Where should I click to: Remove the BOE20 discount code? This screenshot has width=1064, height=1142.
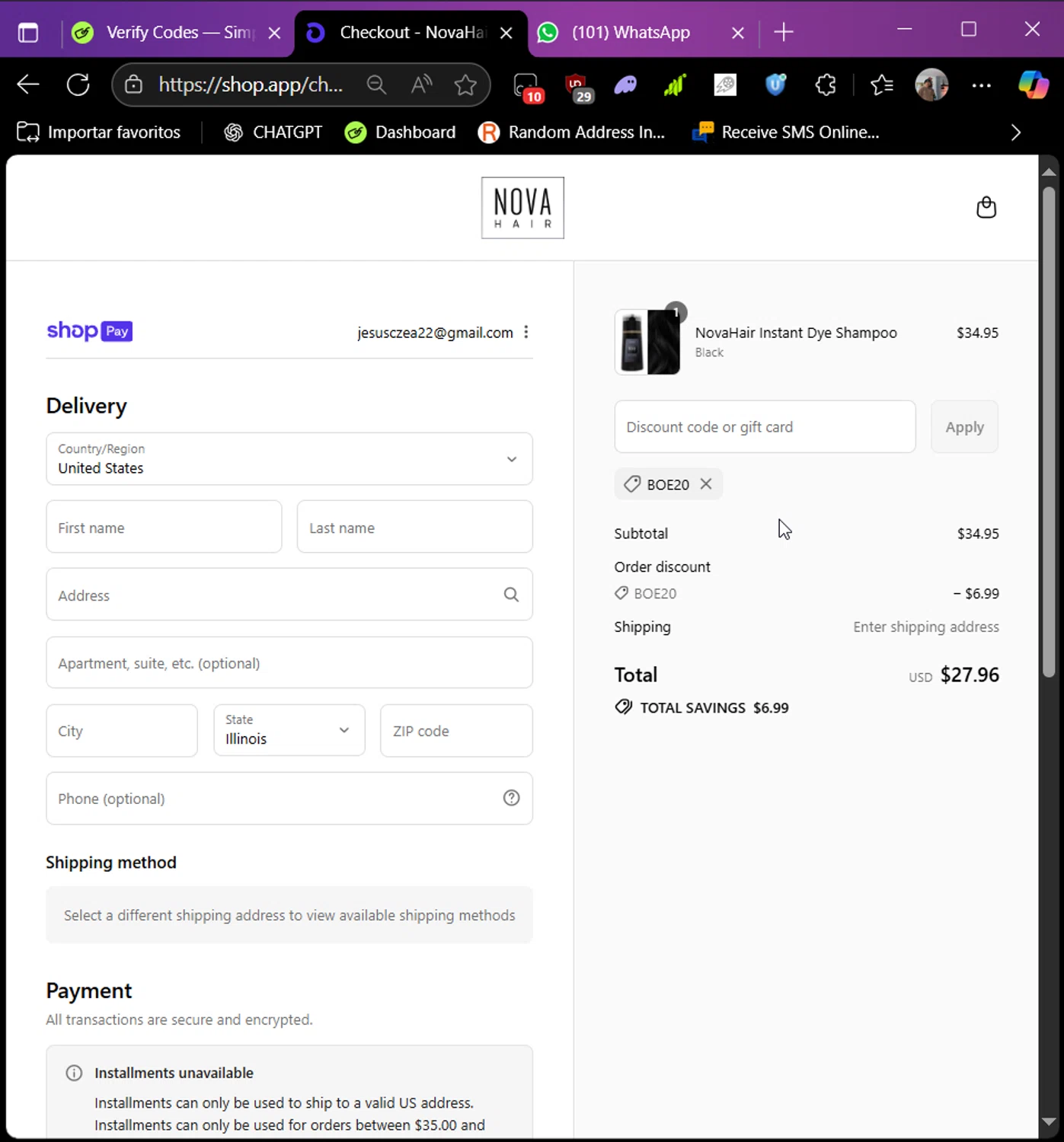click(706, 484)
